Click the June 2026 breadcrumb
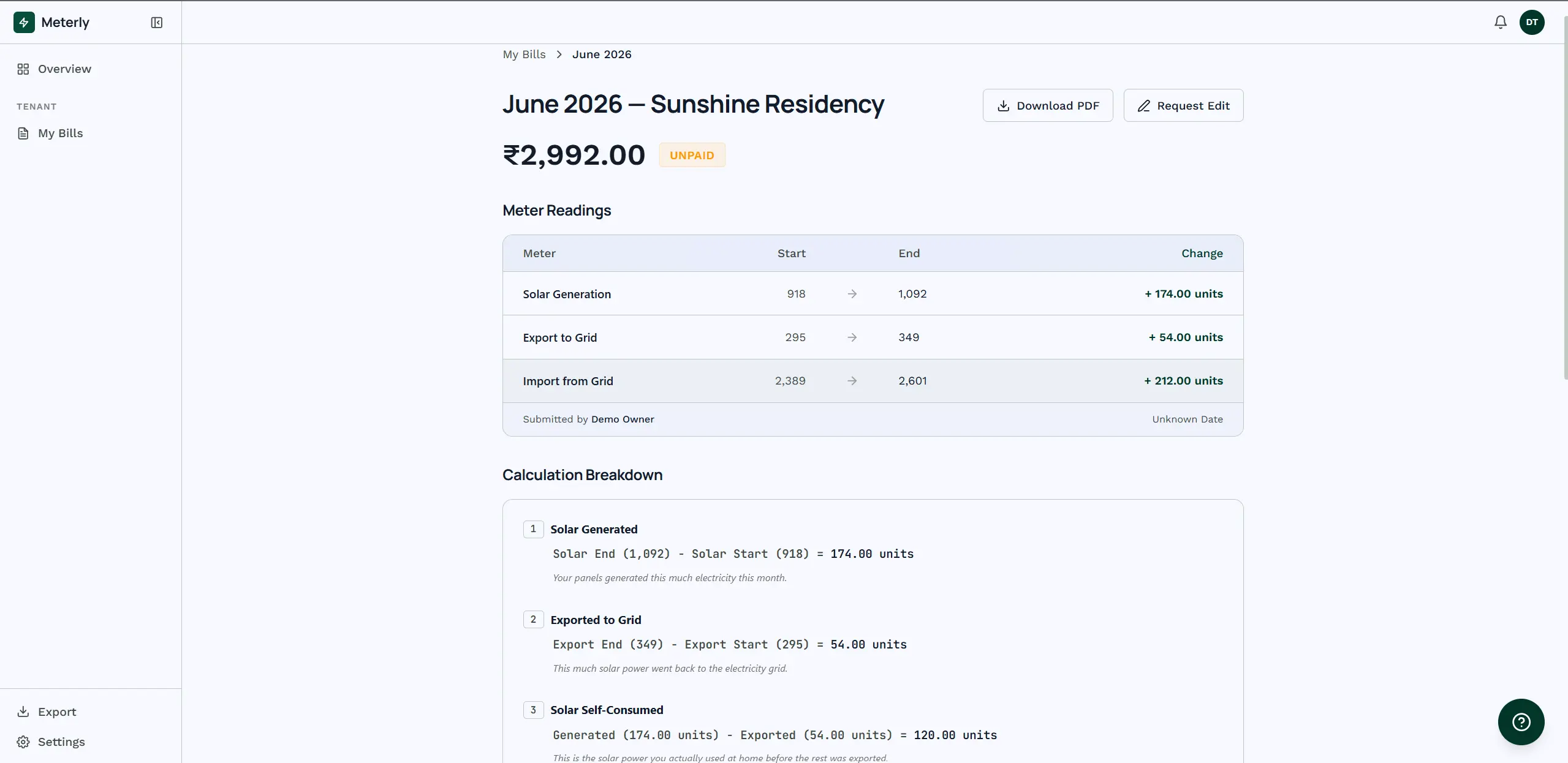This screenshot has width=1568, height=763. 602,55
